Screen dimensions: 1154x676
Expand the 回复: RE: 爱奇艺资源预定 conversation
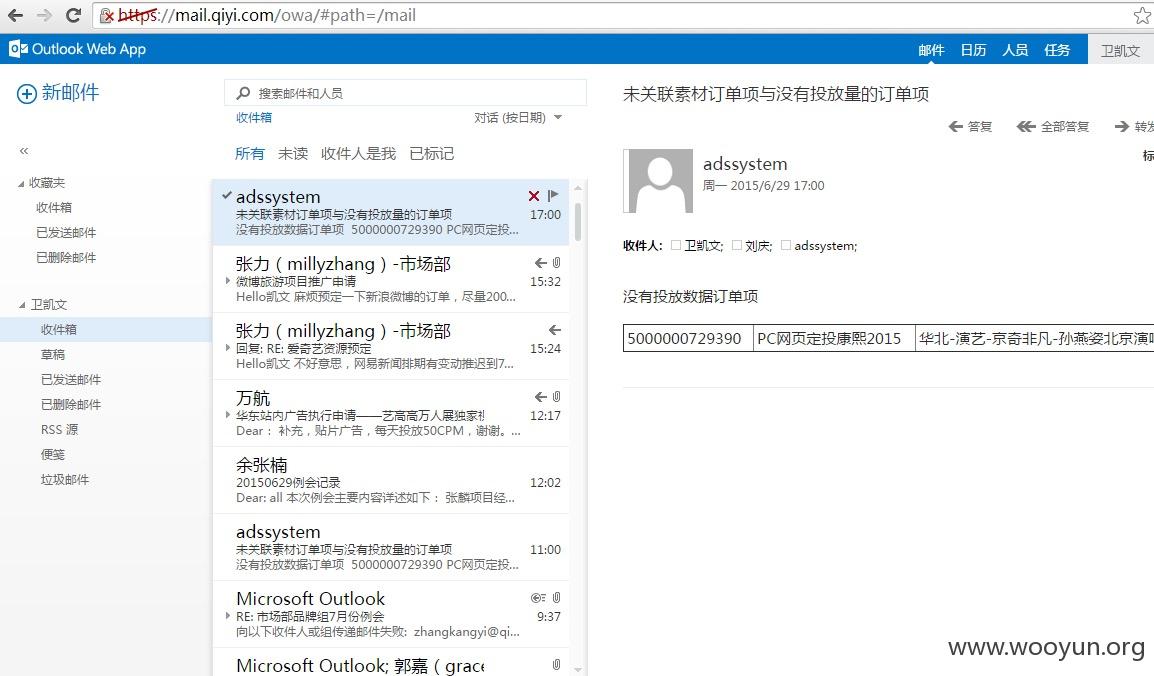pos(227,347)
